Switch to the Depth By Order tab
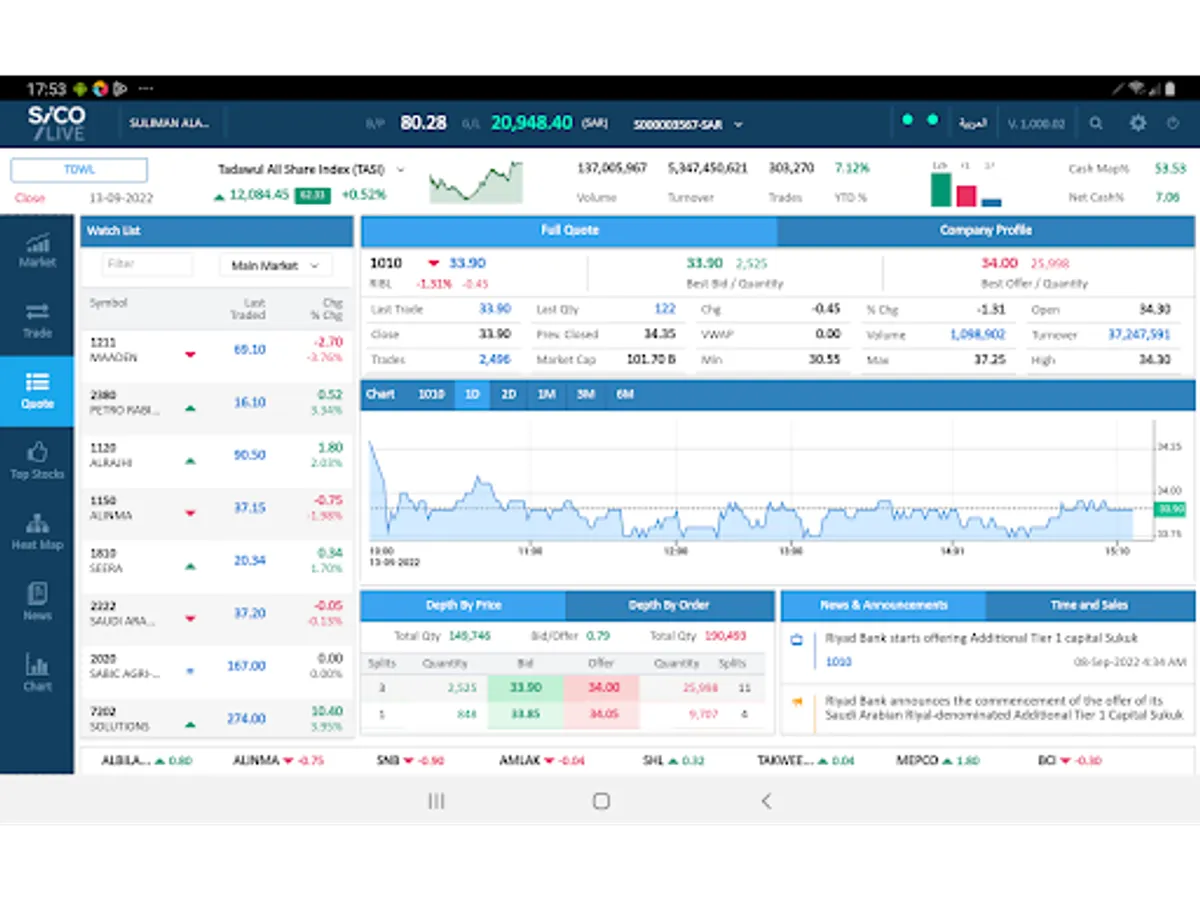 pos(669,606)
